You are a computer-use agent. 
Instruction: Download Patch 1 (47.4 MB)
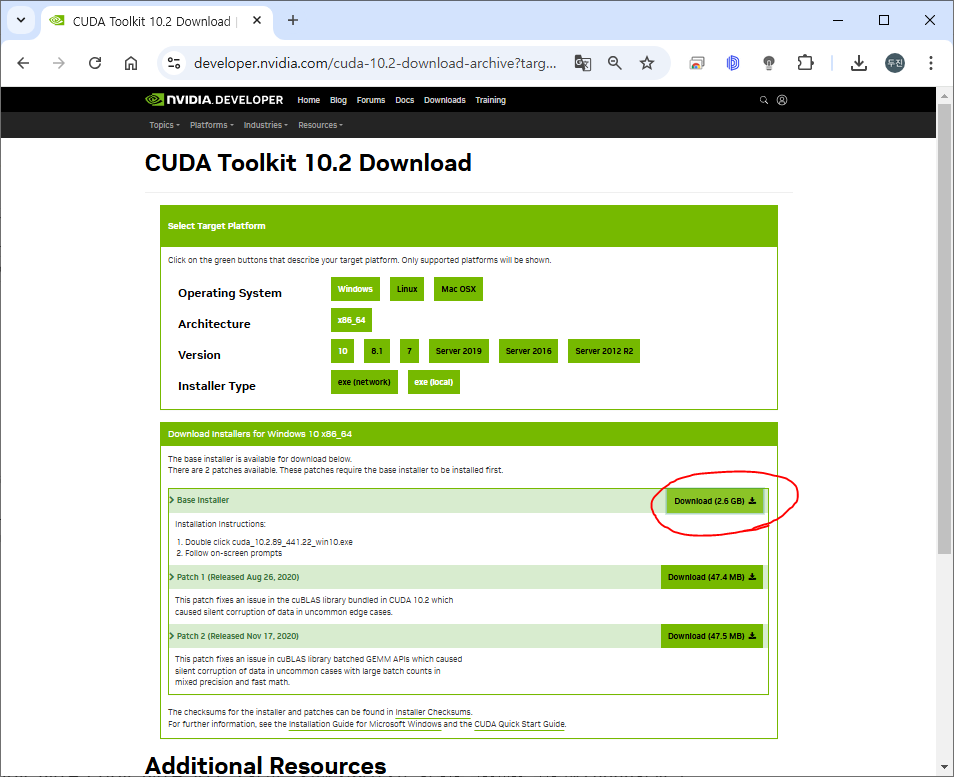[712, 577]
